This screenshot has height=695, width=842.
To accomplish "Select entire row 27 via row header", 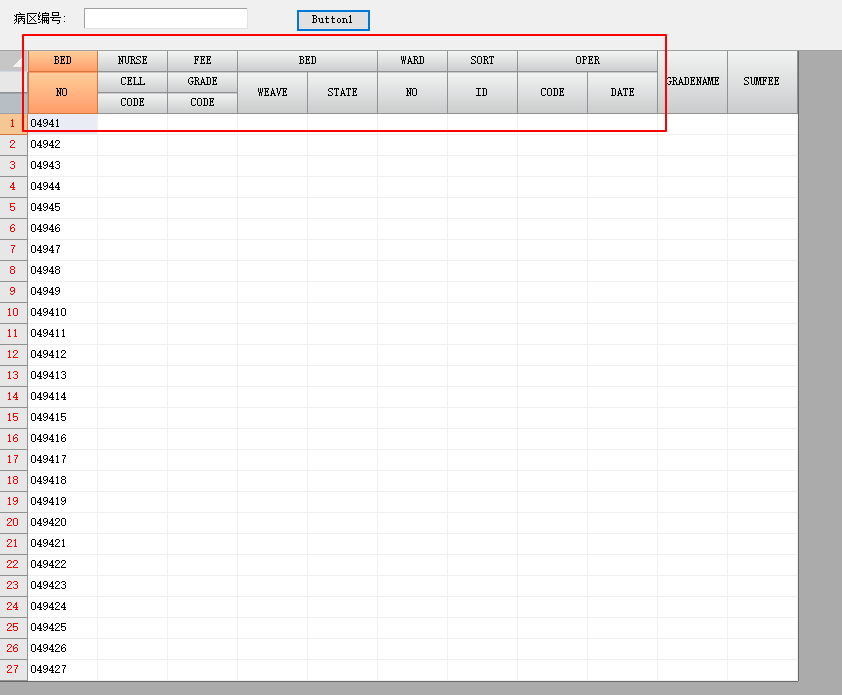I will click(13, 669).
